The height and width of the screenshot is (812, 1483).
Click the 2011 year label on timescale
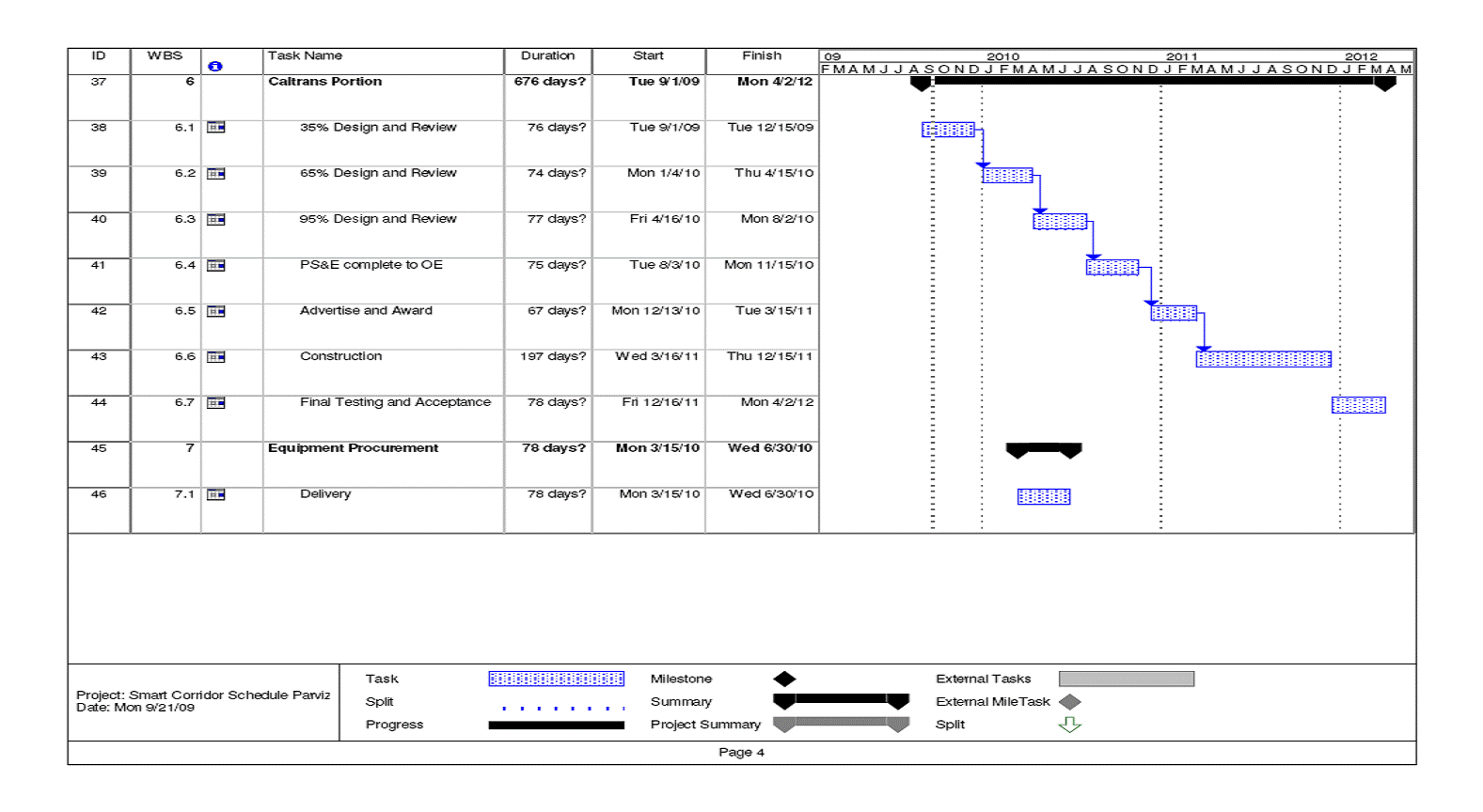(1182, 56)
